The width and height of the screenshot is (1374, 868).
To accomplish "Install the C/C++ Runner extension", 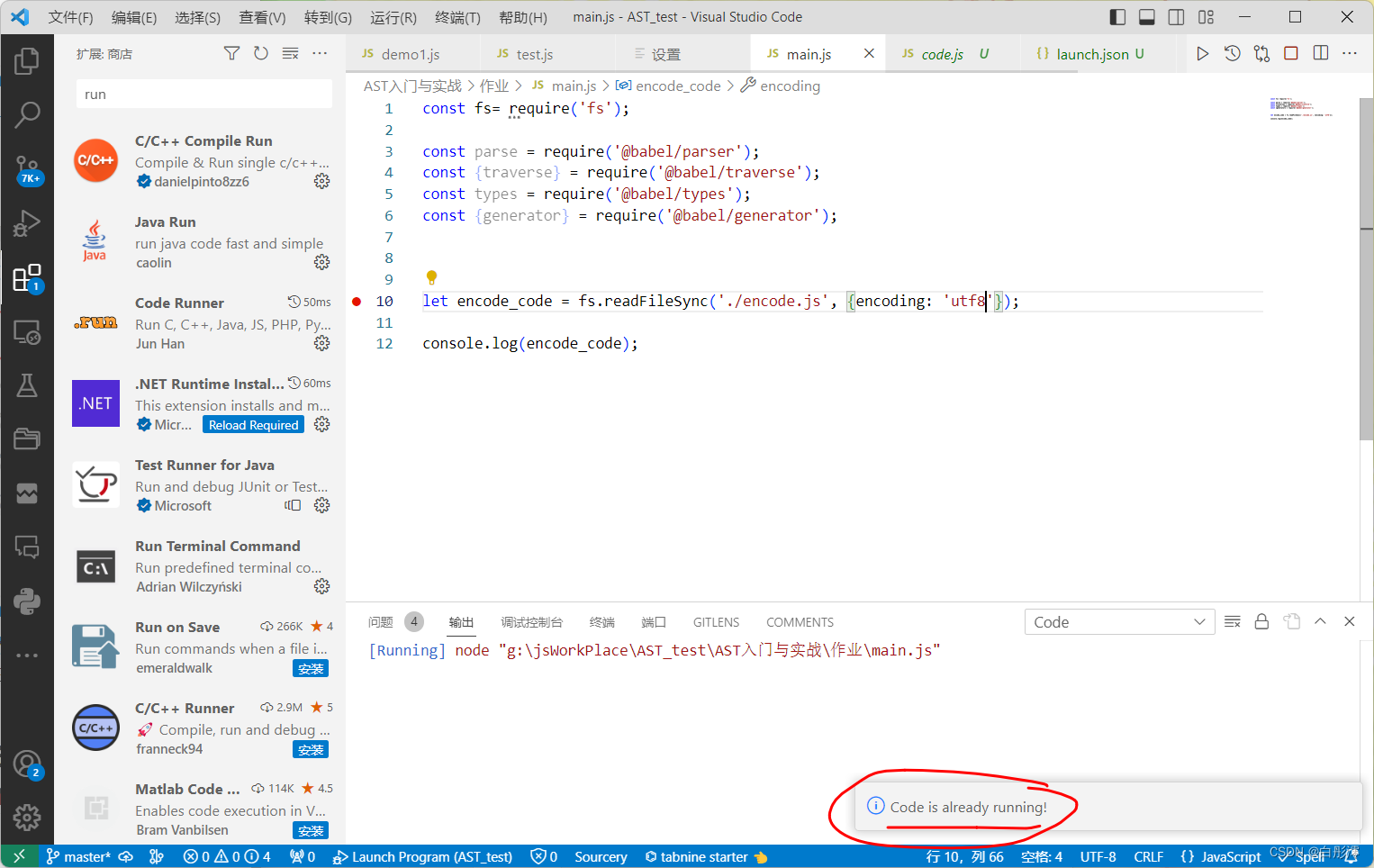I will pos(311,749).
